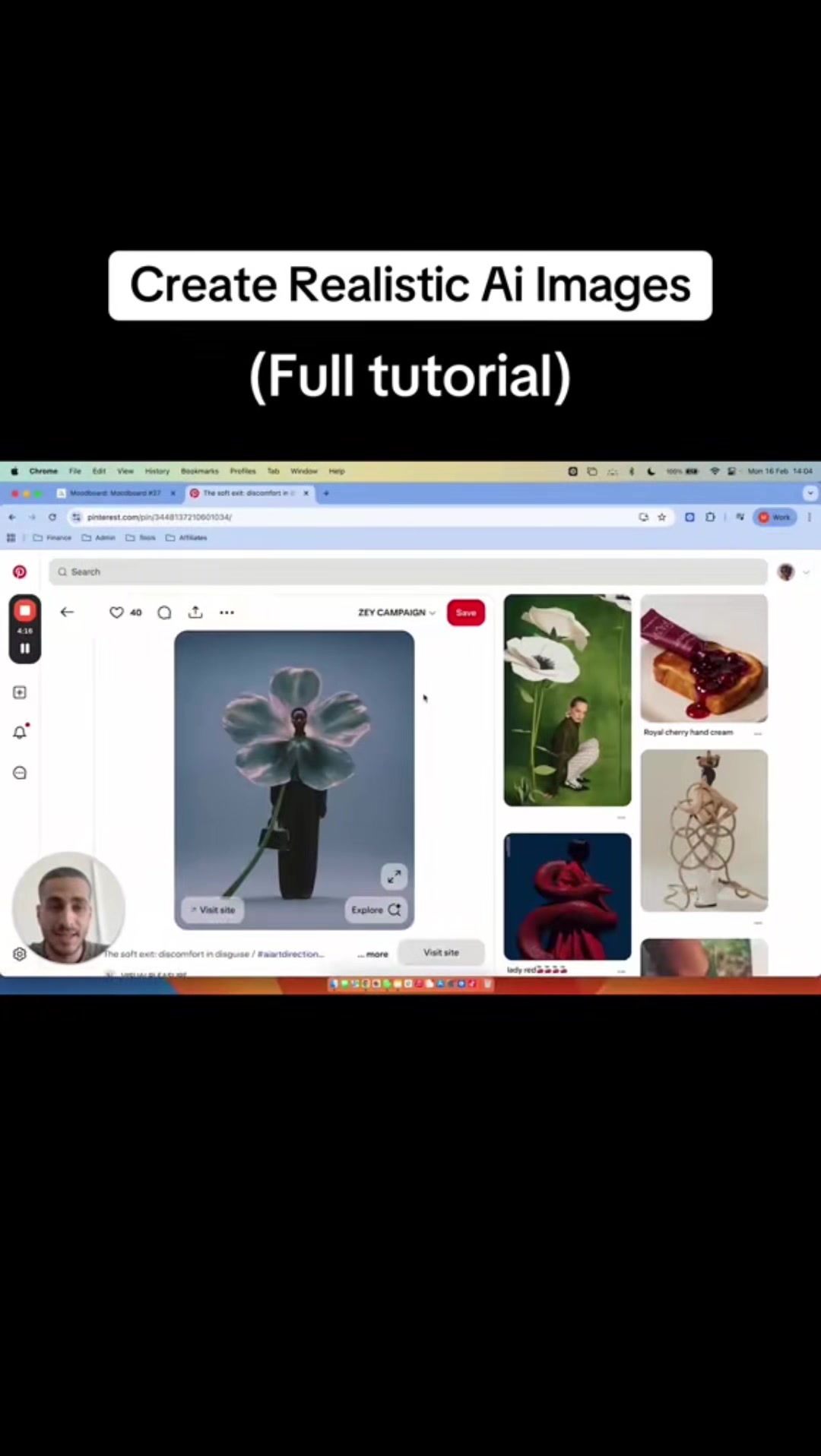Open the rattan knot sculpture pin thumbnail
The image size is (821, 1456).
tap(704, 831)
